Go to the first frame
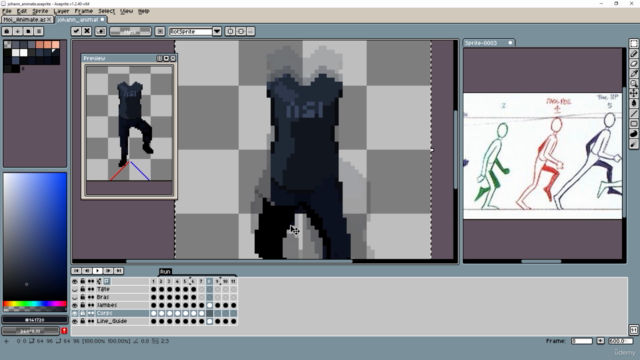This screenshot has height=360, width=640. click(x=76, y=271)
